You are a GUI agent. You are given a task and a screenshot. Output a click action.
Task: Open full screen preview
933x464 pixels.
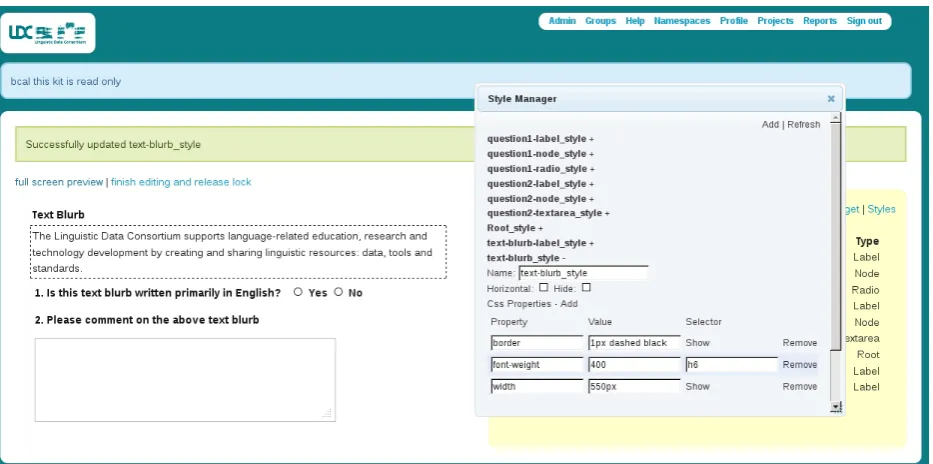click(x=59, y=182)
